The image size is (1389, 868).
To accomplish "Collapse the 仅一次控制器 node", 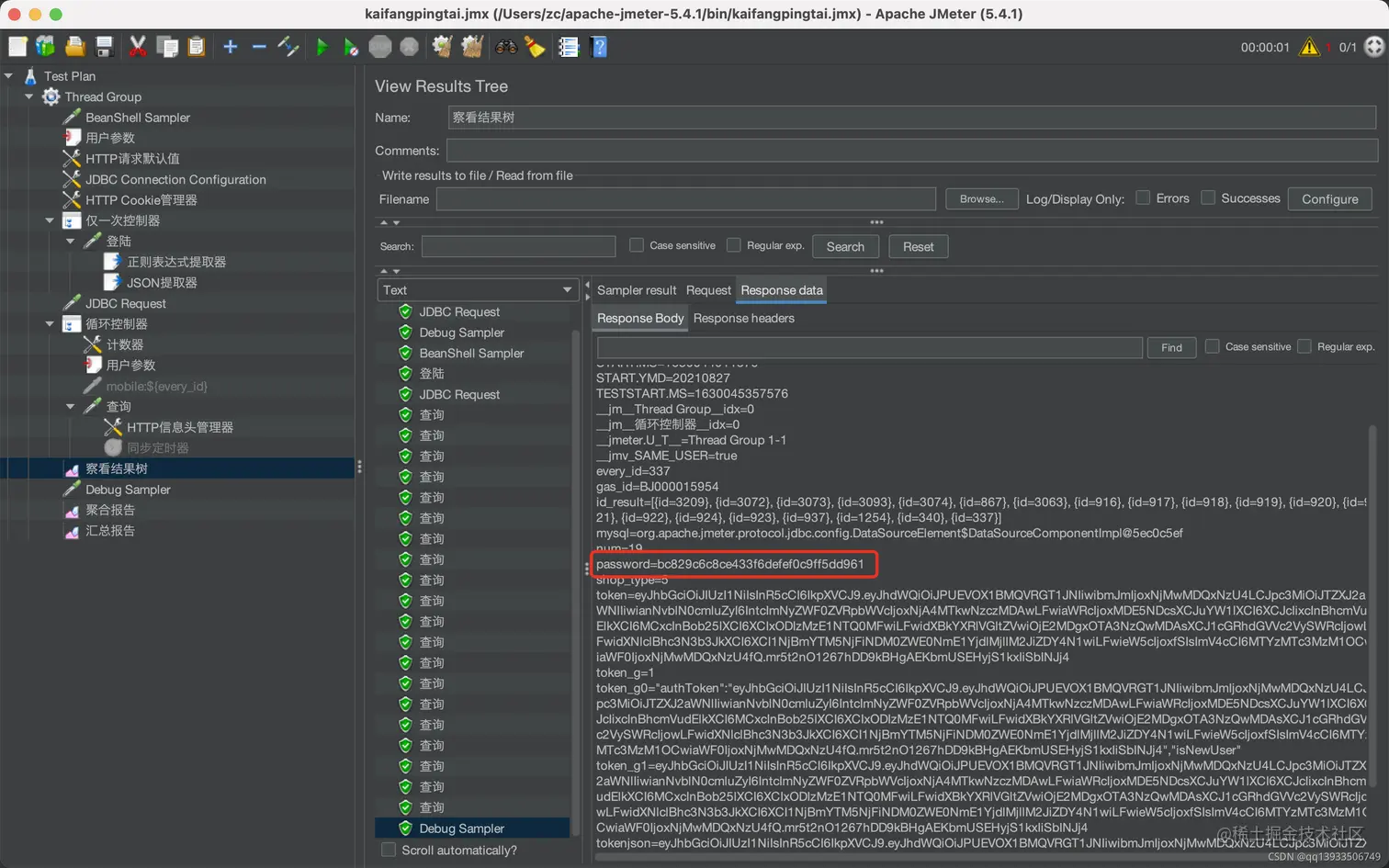I will pos(50,220).
